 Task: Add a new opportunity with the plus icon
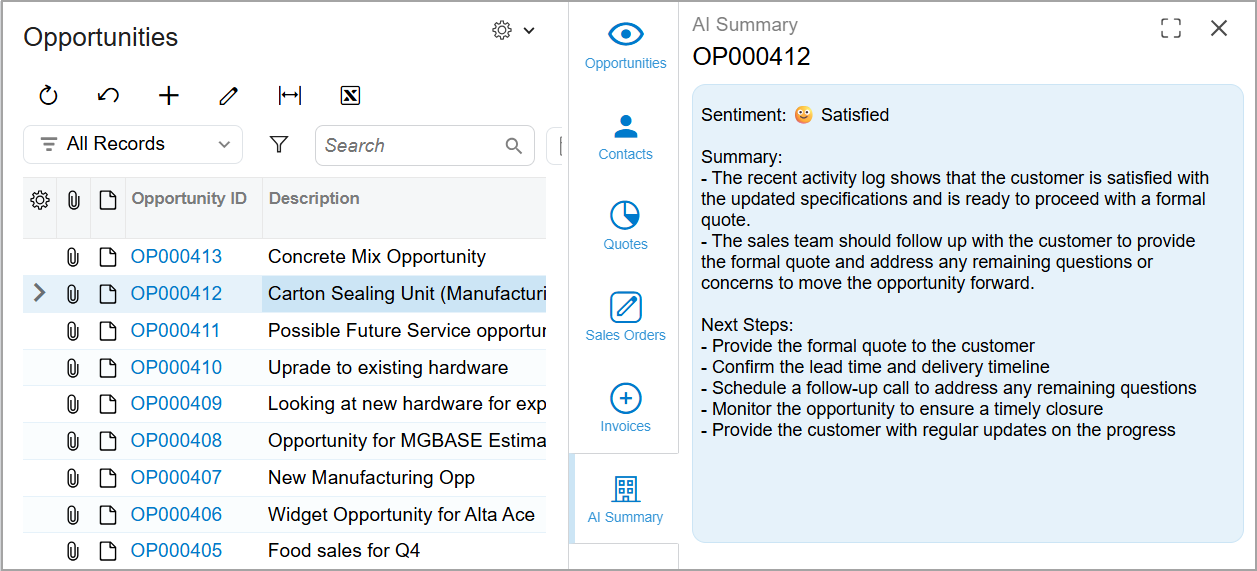coord(169,96)
